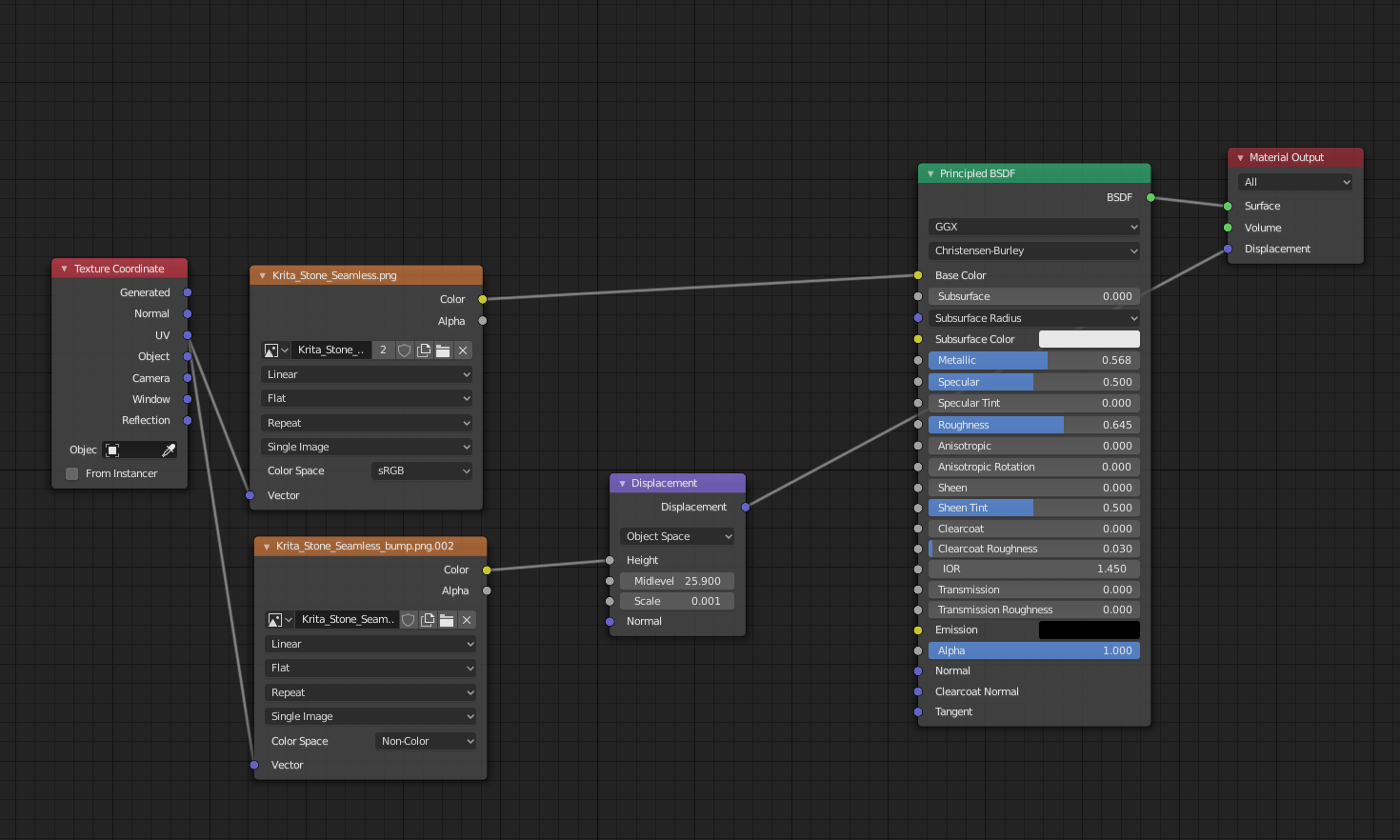
Task: Open Linear interpolation dropdown in Krita_Stone_Seamless.png node
Action: tap(367, 374)
